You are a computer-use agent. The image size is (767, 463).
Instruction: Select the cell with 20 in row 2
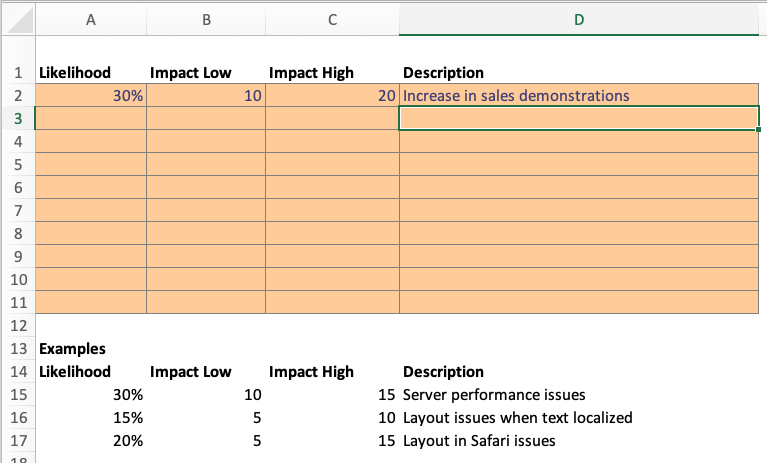[332, 95]
